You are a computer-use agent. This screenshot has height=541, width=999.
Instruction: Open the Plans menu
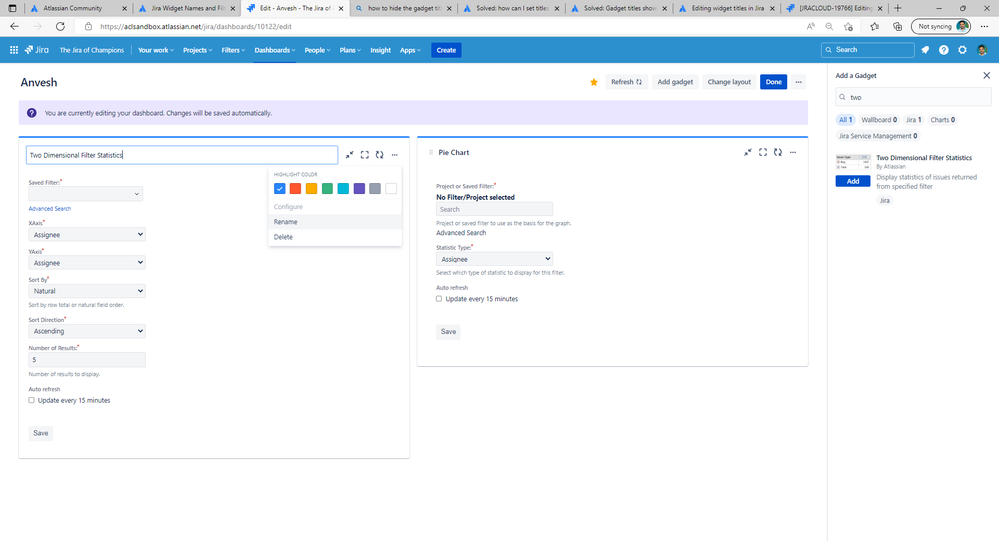(350, 50)
